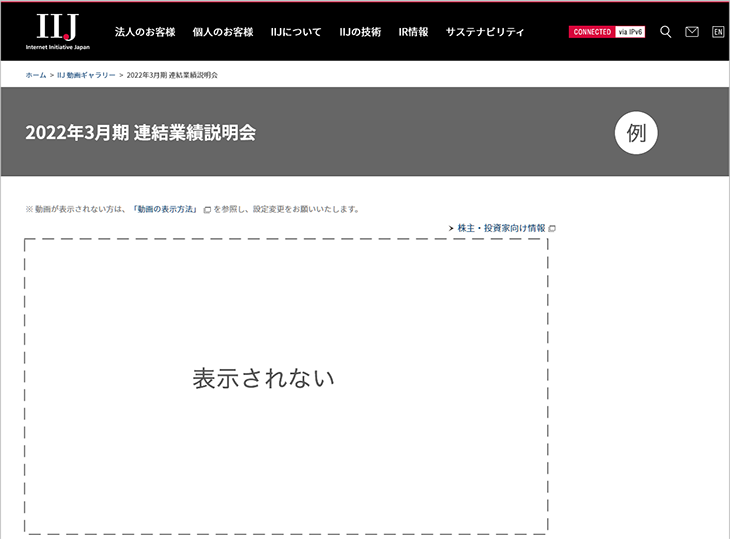Go to ホーム in the breadcrumb
The width and height of the screenshot is (730, 560).
tap(36, 75)
